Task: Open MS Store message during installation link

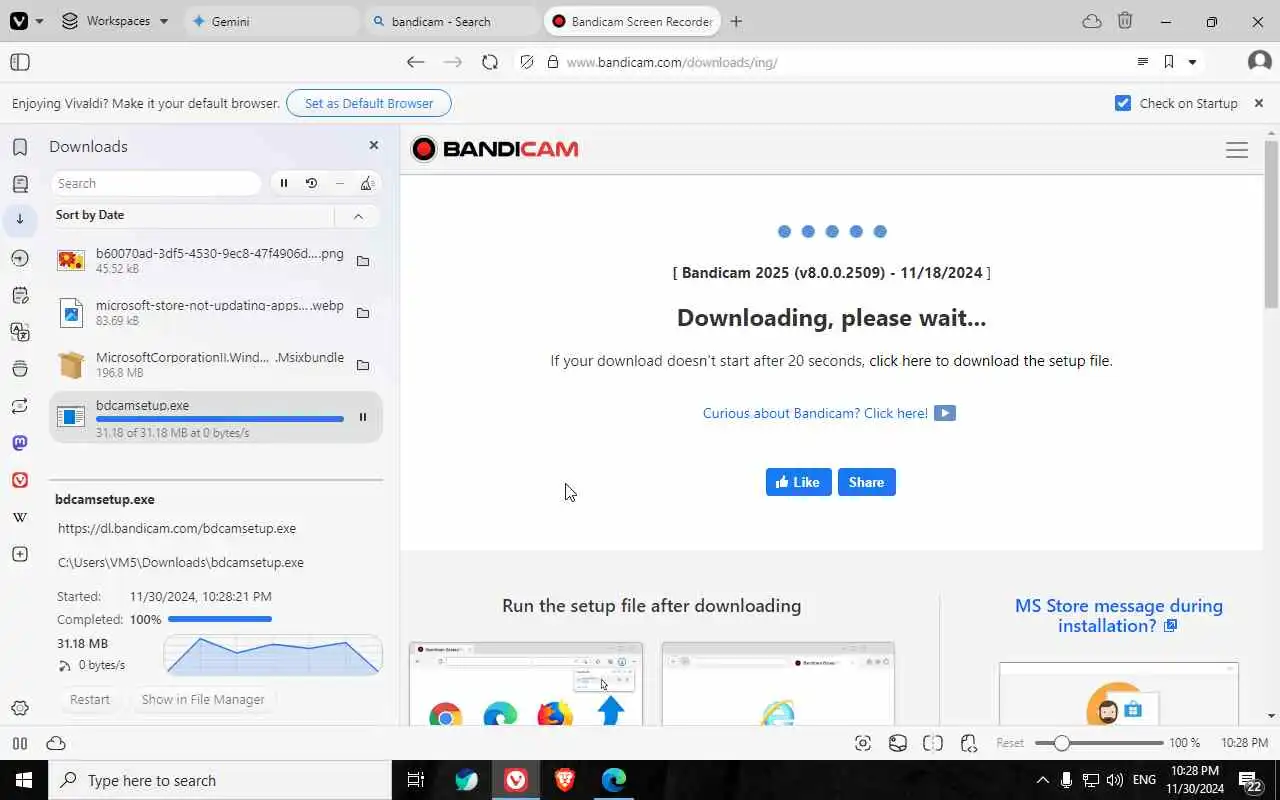Action: 1118,616
